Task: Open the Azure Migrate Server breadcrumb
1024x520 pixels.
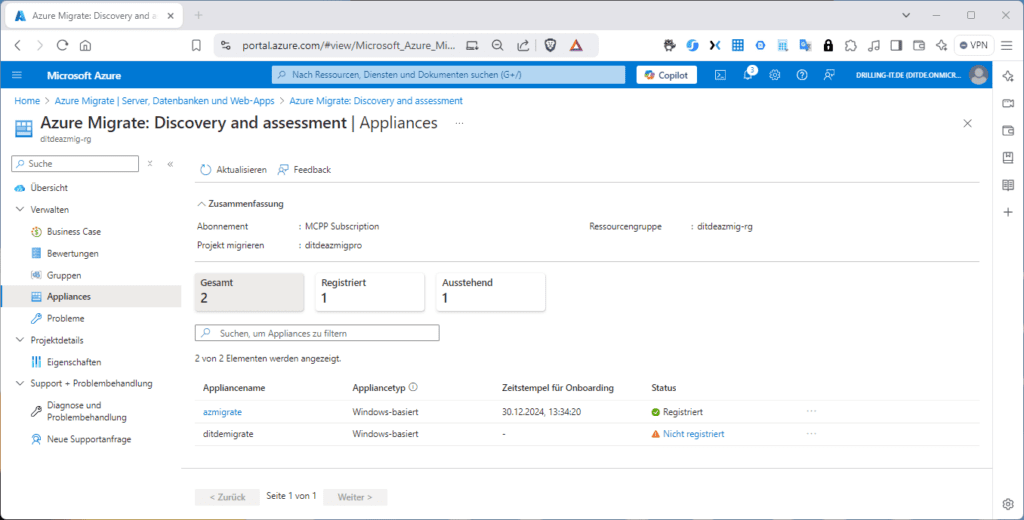Action: point(167,101)
